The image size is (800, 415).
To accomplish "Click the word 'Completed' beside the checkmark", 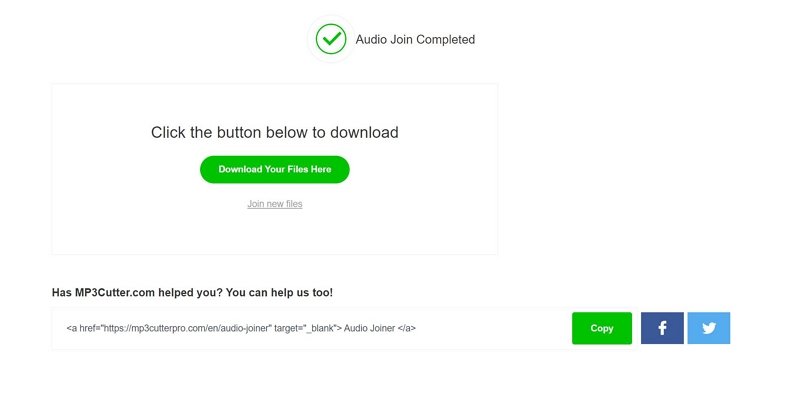I will click(445, 39).
